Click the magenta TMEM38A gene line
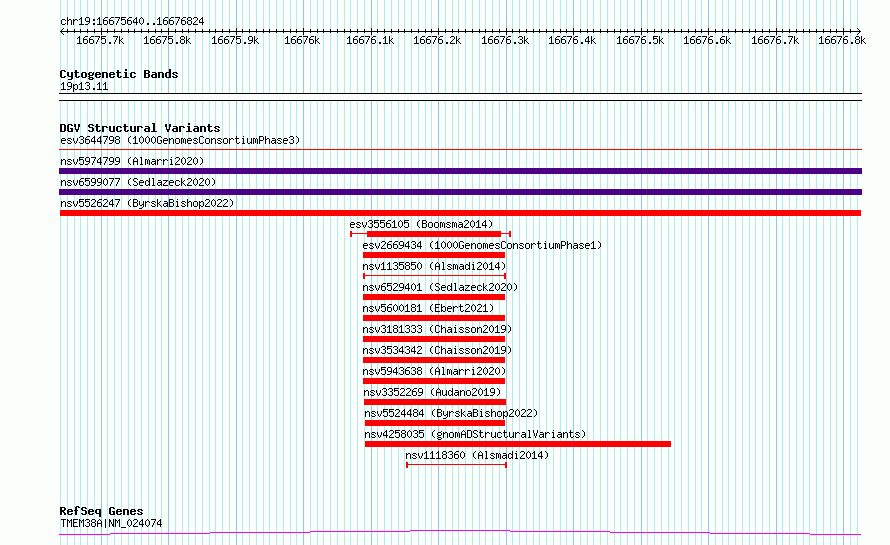 [x=460, y=533]
